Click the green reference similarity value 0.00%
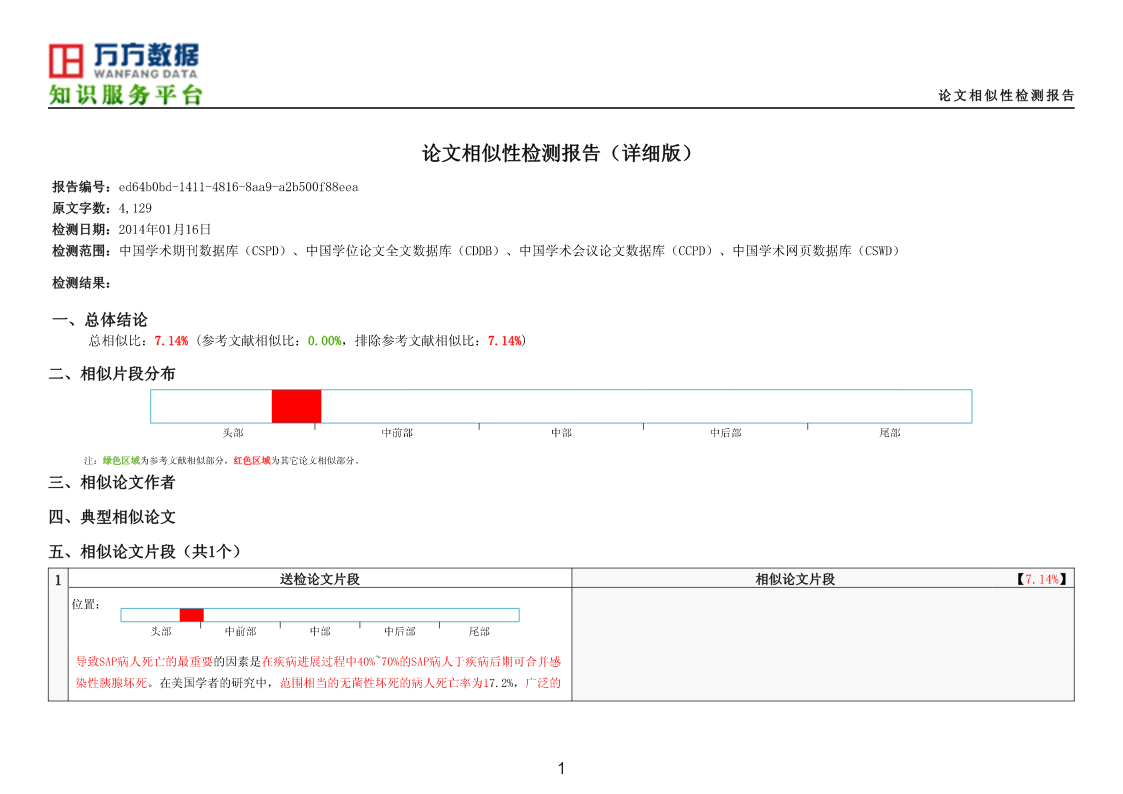Viewport: 1123px width, 794px height. [x=324, y=341]
